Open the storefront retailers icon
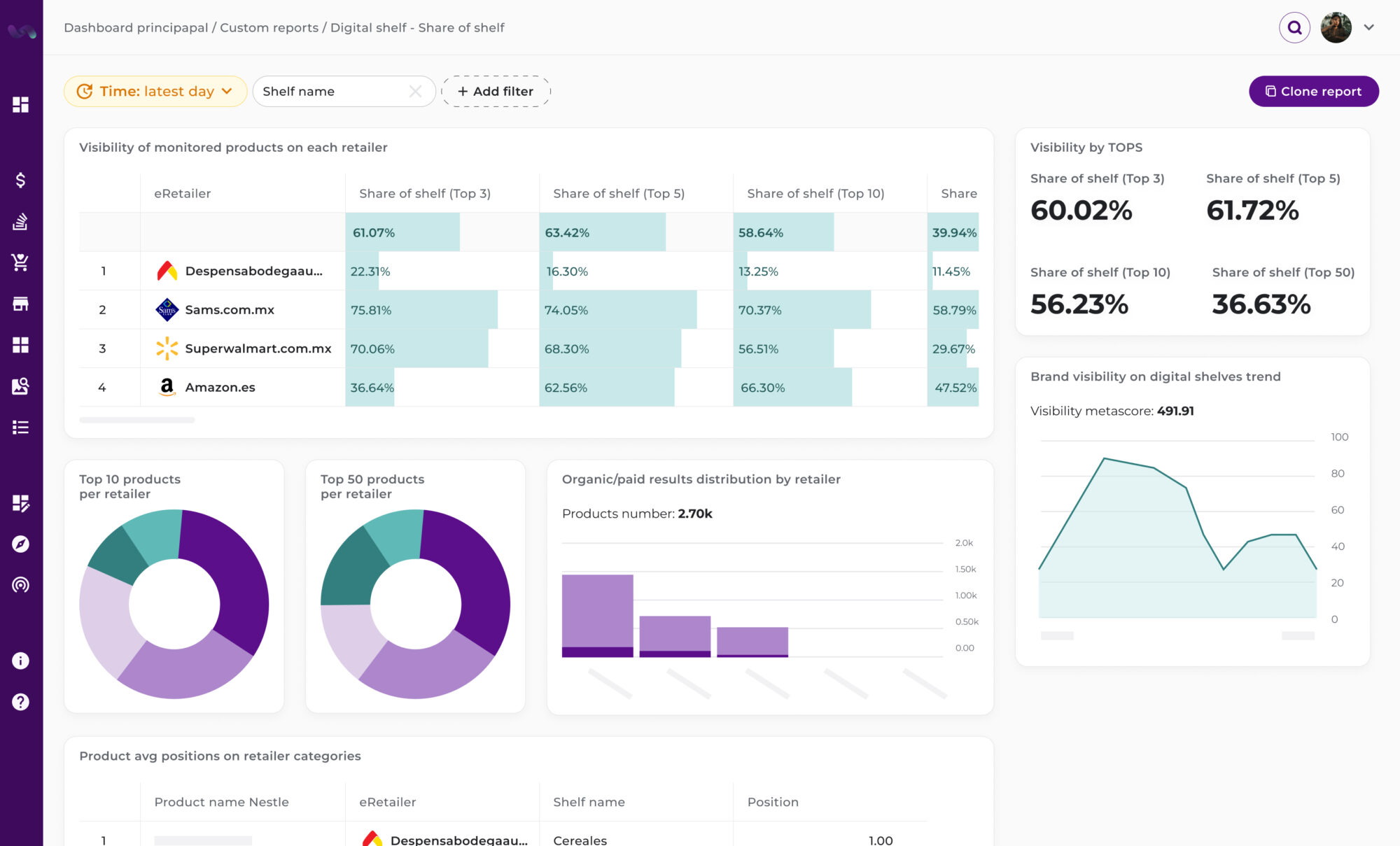Viewport: 1400px width, 846px height. click(21, 304)
